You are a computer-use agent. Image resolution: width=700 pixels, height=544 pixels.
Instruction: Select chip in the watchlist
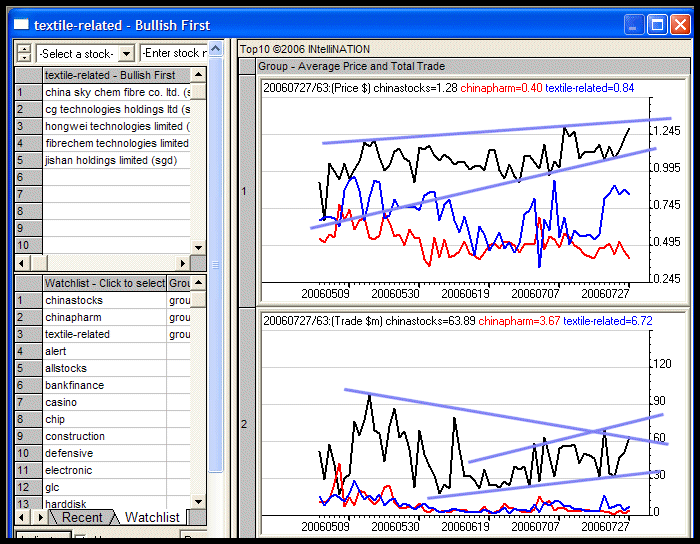(105, 419)
